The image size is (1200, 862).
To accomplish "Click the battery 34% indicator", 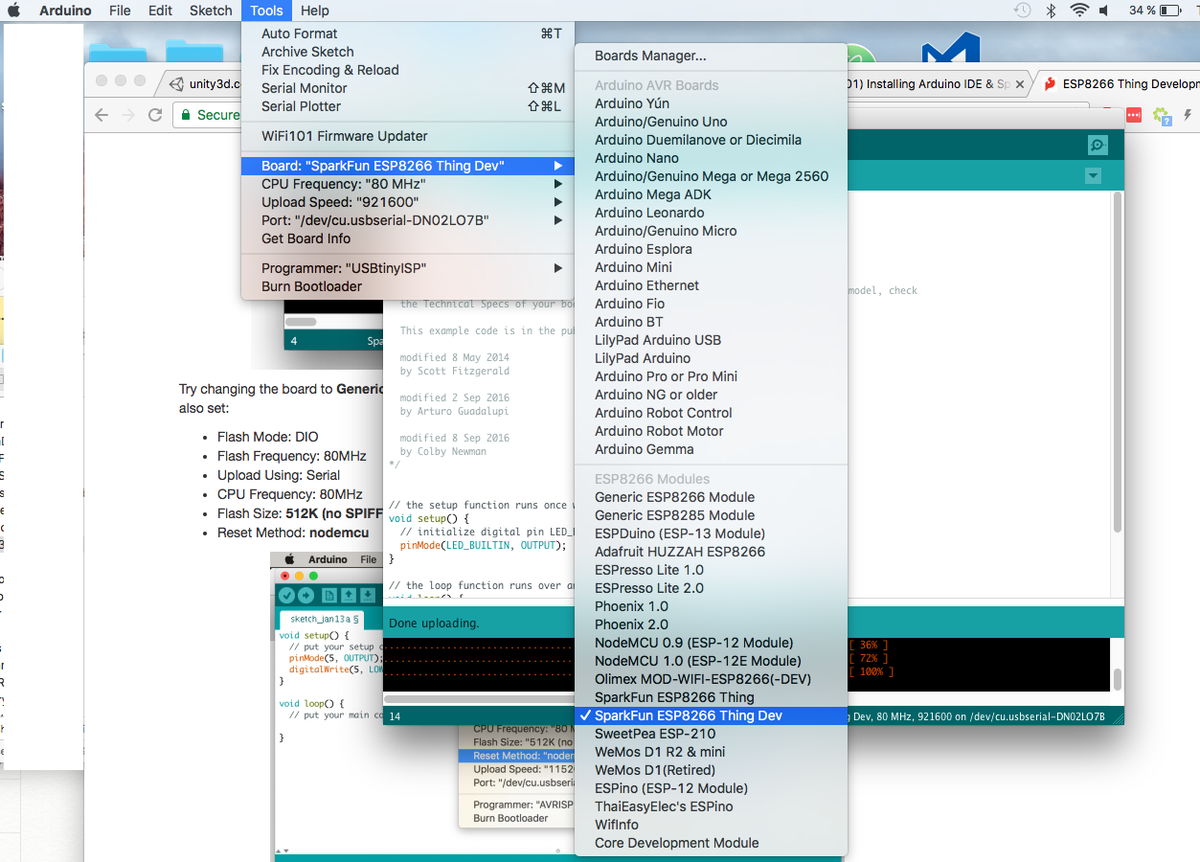I will 1157,11.
